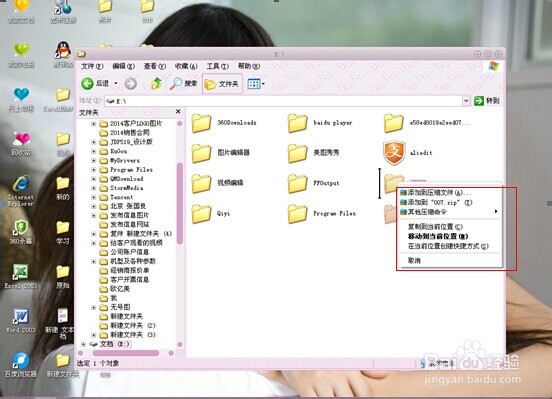
Task: Expand the 2014客户LOGO图片 tree node
Action: point(94,124)
